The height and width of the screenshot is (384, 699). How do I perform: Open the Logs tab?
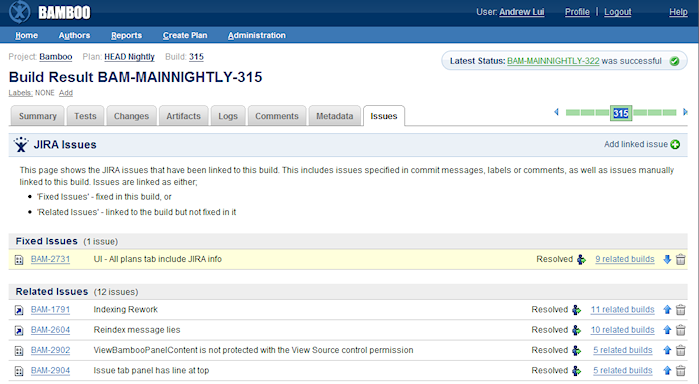(x=228, y=116)
